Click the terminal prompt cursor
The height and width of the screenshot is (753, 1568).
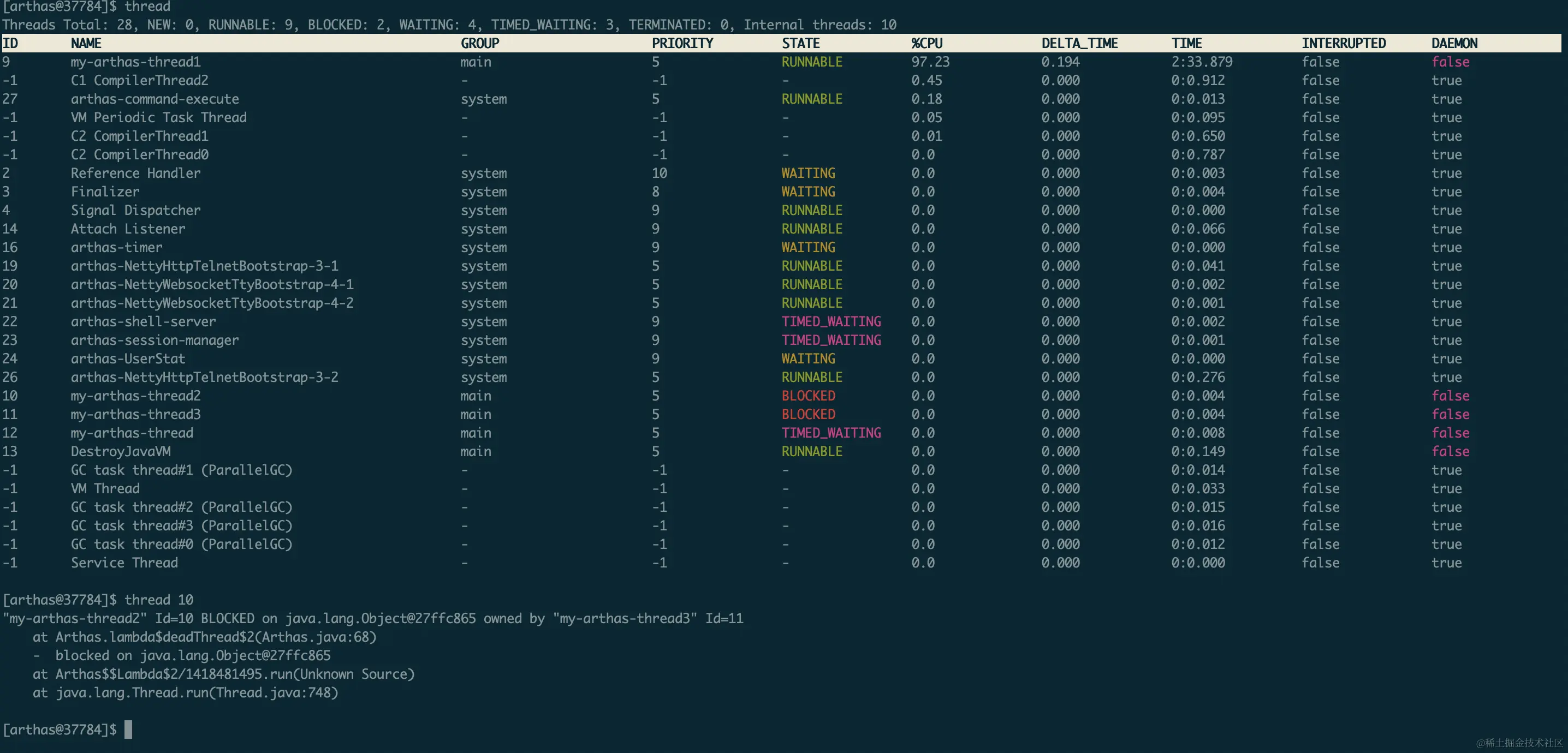(x=128, y=730)
